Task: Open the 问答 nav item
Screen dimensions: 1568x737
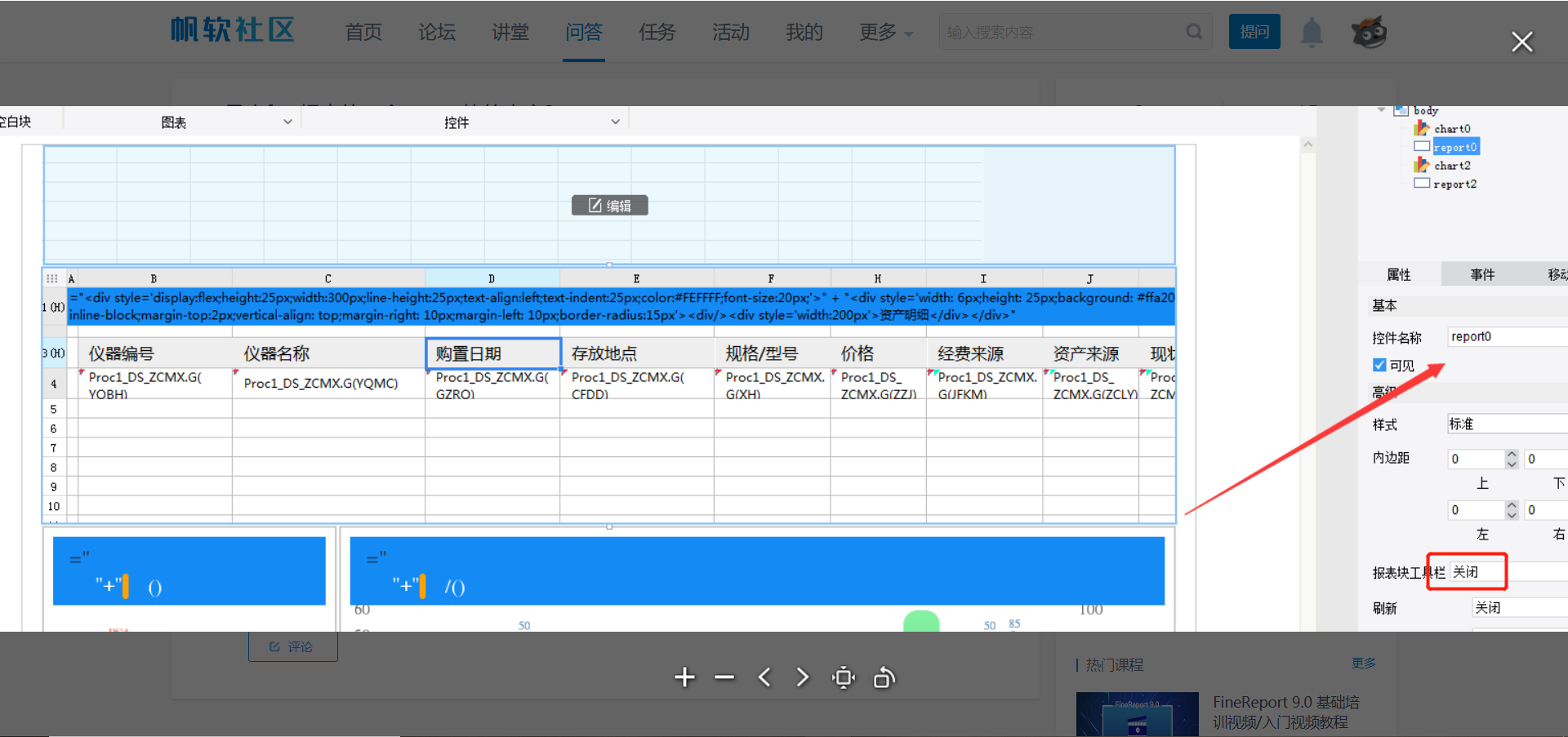Action: point(584,32)
